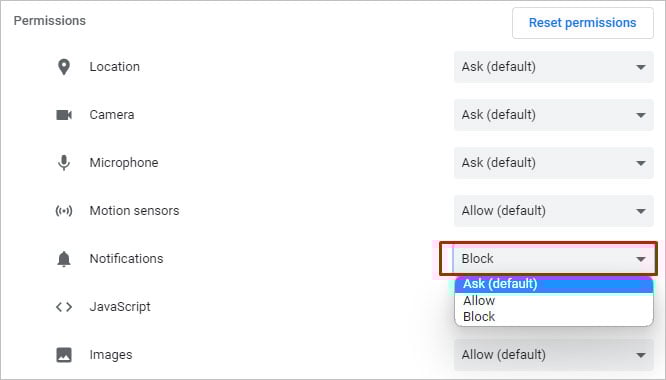This screenshot has width=666, height=380.
Task: Click the Location pin icon
Action: pos(64,67)
